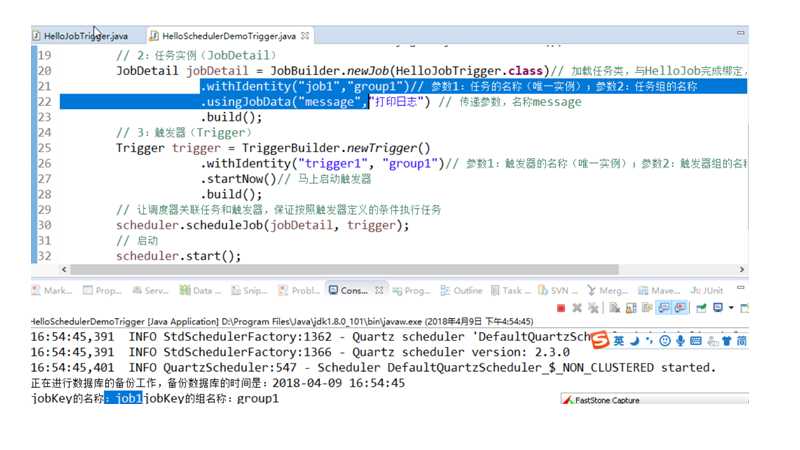Screen dimensions: 800x450
Task: Click the console timestamp "2018-04-09 16:54:45"
Action: point(338,383)
